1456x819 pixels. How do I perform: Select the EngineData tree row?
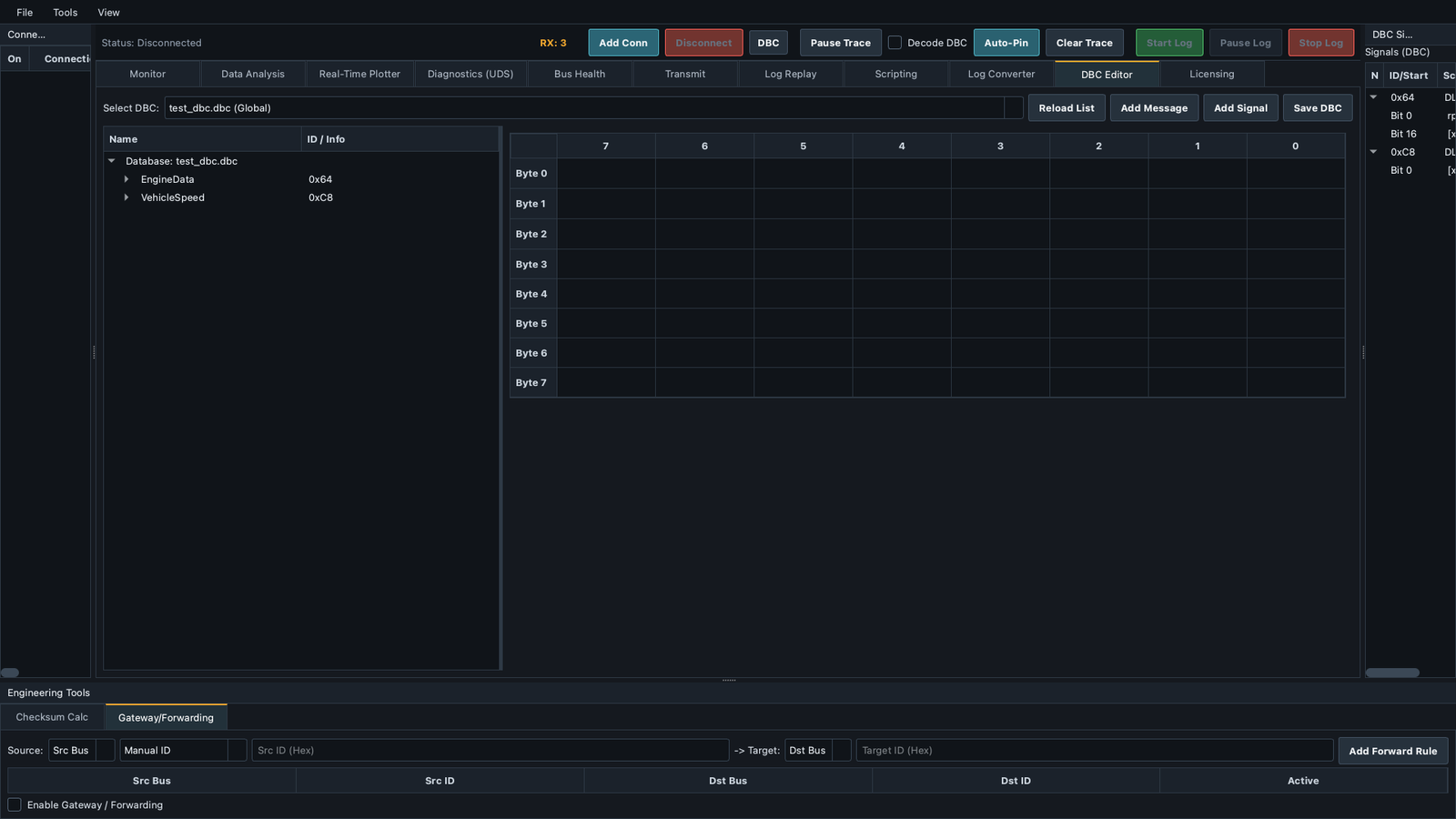click(301, 179)
